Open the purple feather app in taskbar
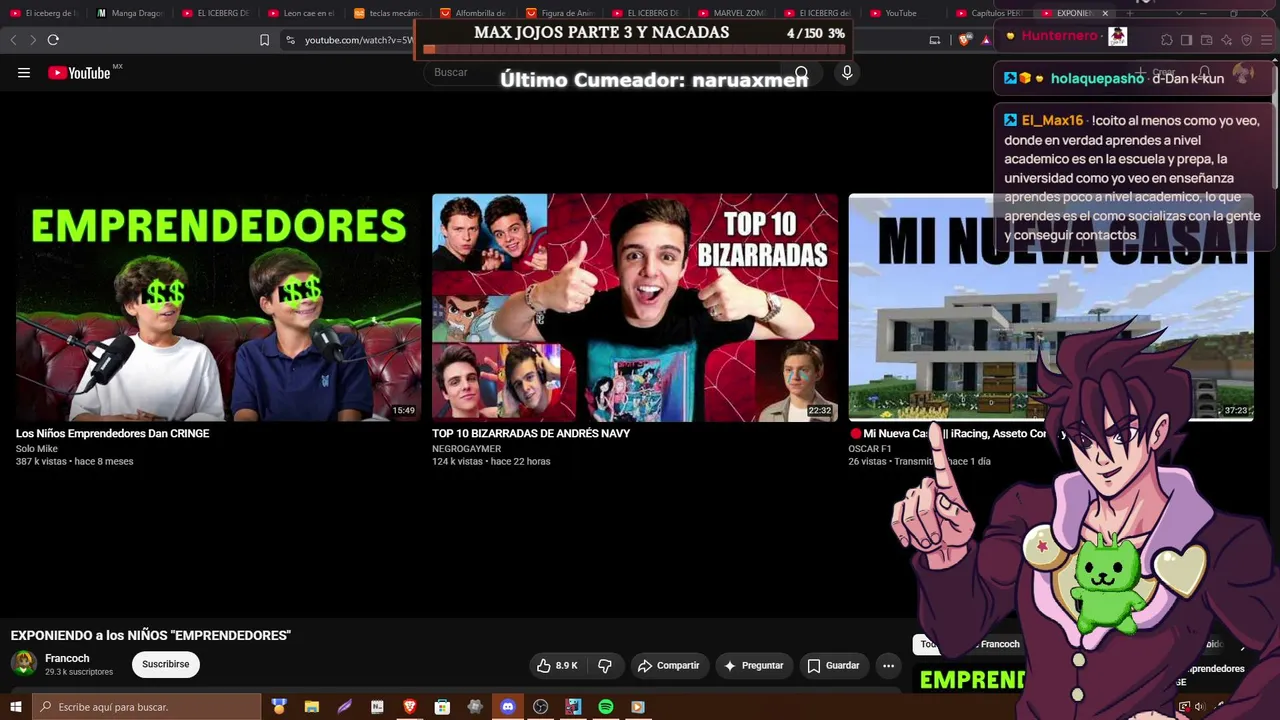 tap(345, 707)
